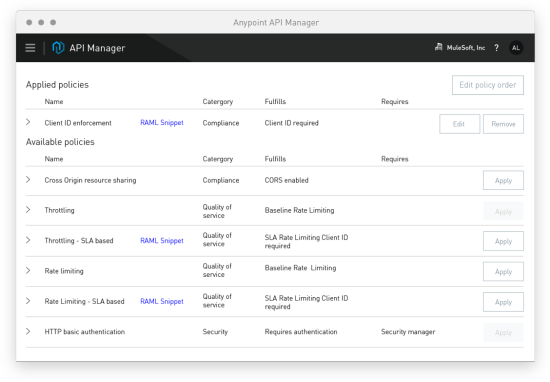Click Requires column header under Applied policies

[395, 102]
